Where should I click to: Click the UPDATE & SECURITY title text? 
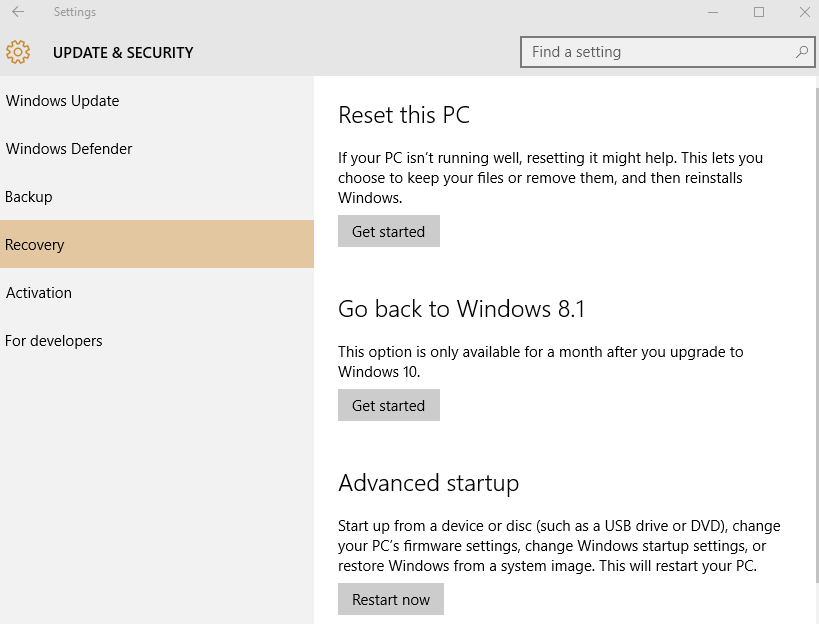tap(123, 52)
